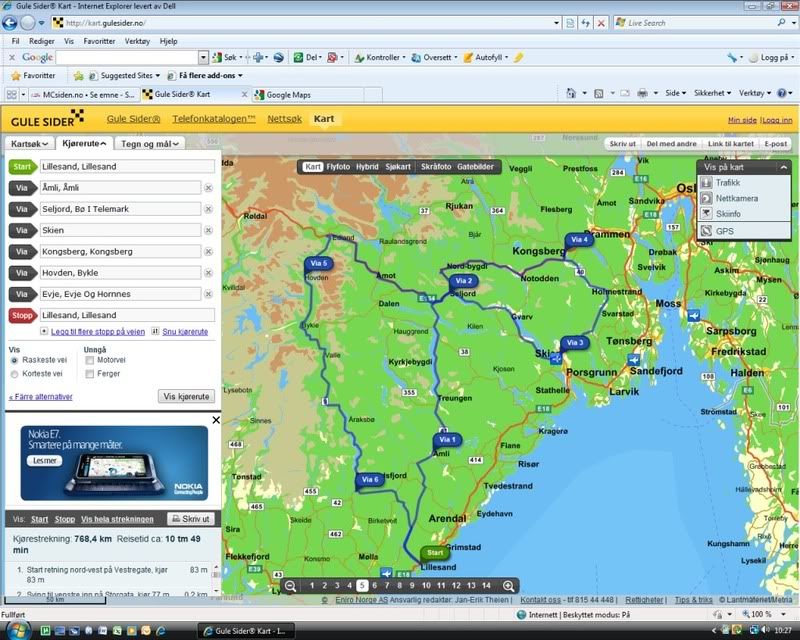The width and height of the screenshot is (800, 640).
Task: Click the Start location input field
Action: pyautogui.click(x=127, y=167)
